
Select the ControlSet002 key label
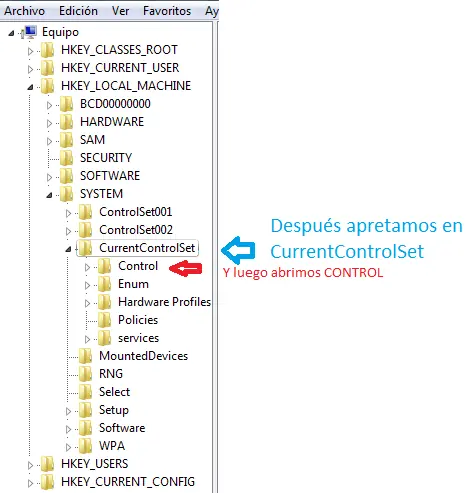coord(136,230)
